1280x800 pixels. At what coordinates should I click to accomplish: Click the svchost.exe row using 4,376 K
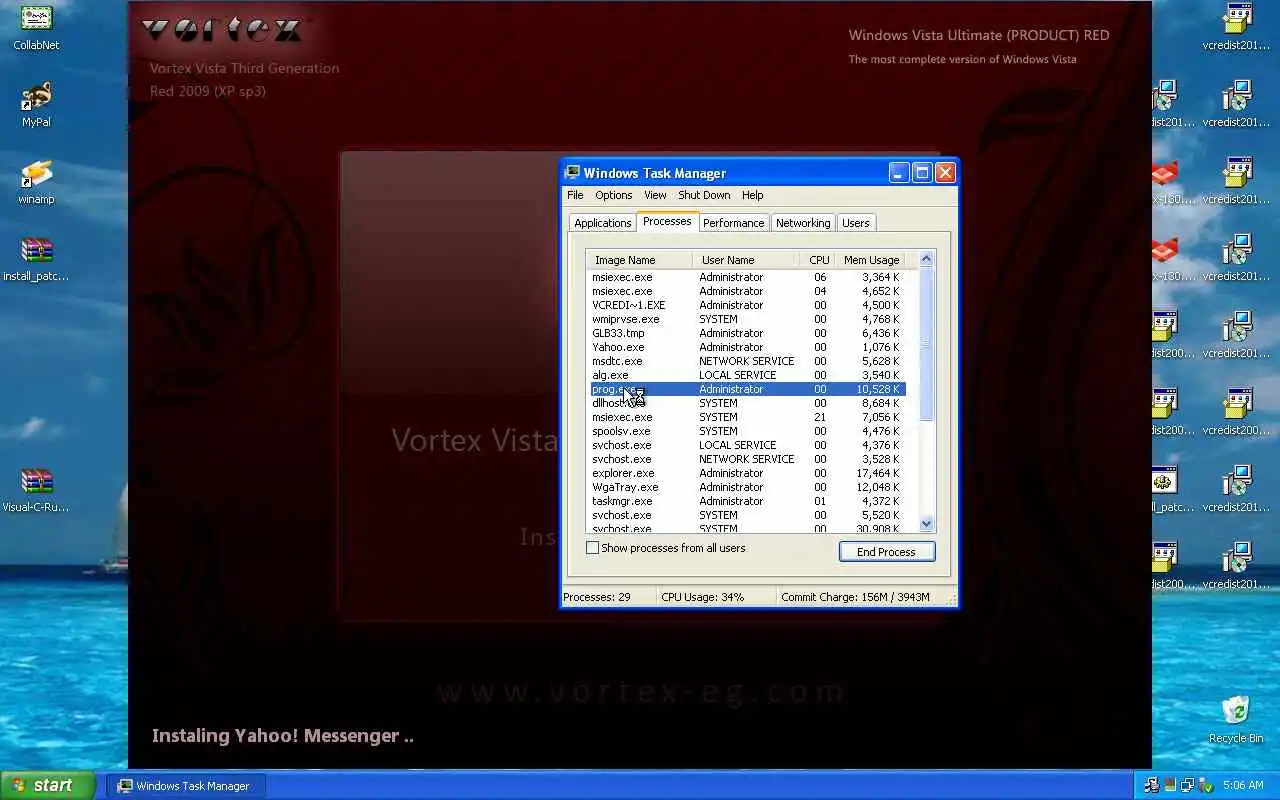746,445
